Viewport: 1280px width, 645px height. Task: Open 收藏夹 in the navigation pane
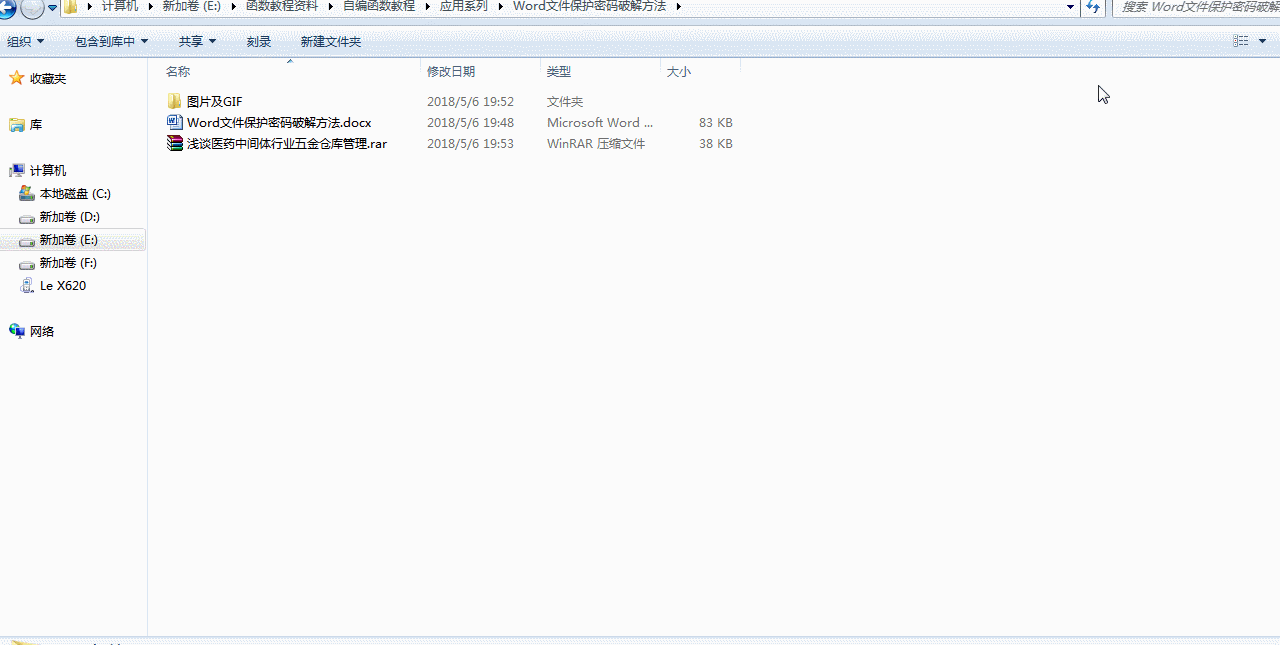click(48, 78)
